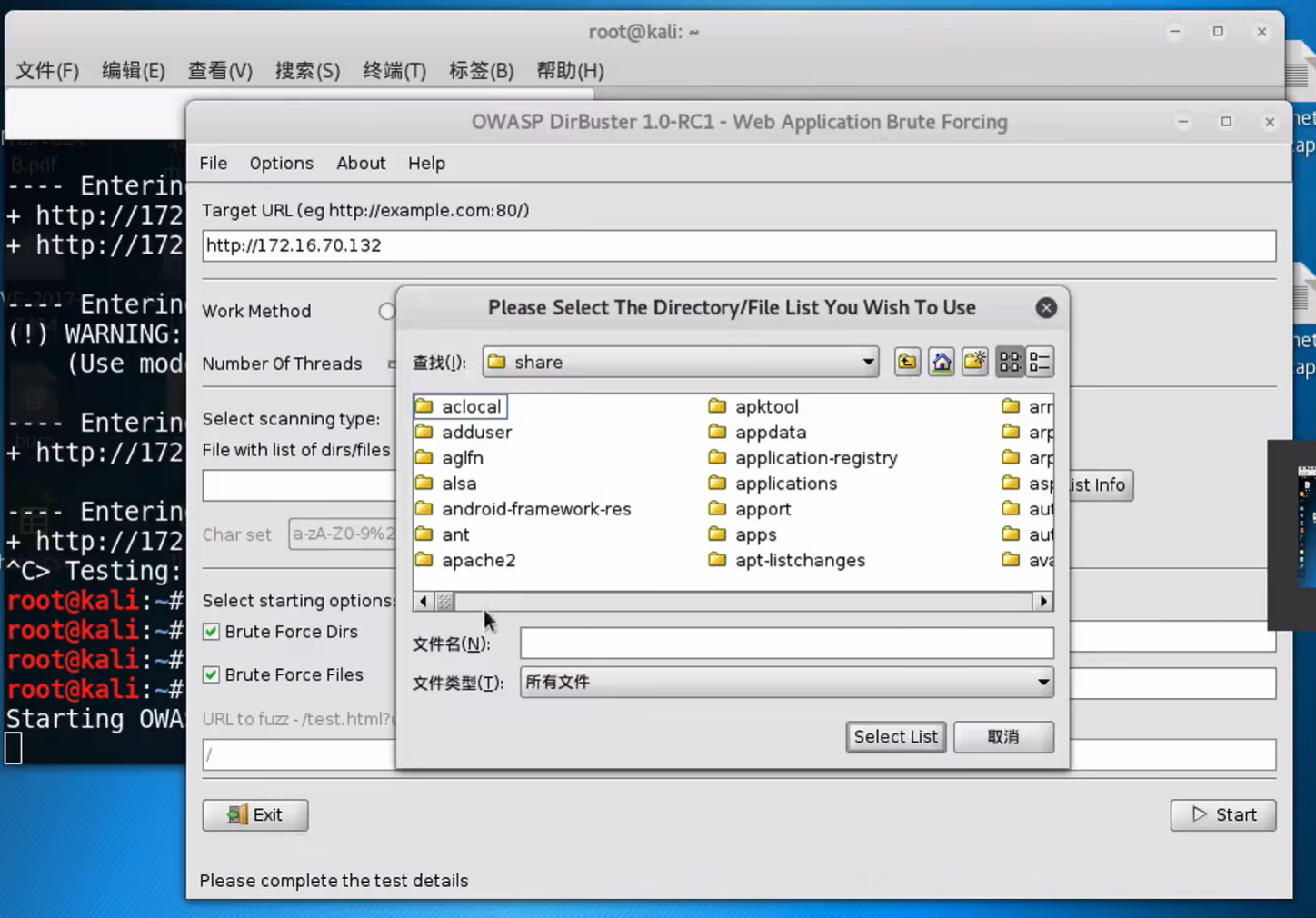Click the Select List button

click(x=895, y=737)
